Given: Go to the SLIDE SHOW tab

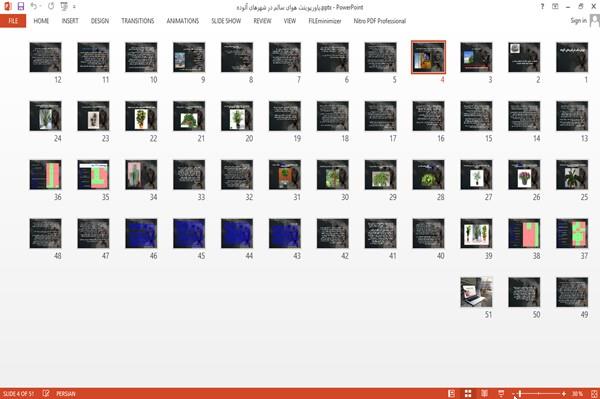Looking at the screenshot, I should [226, 21].
